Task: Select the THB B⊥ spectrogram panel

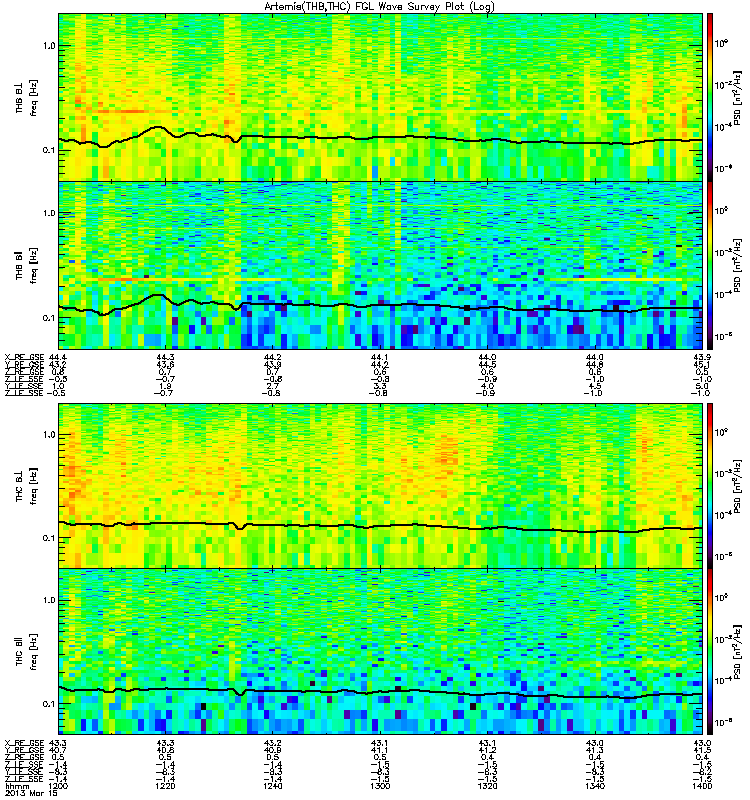Action: 380,97
